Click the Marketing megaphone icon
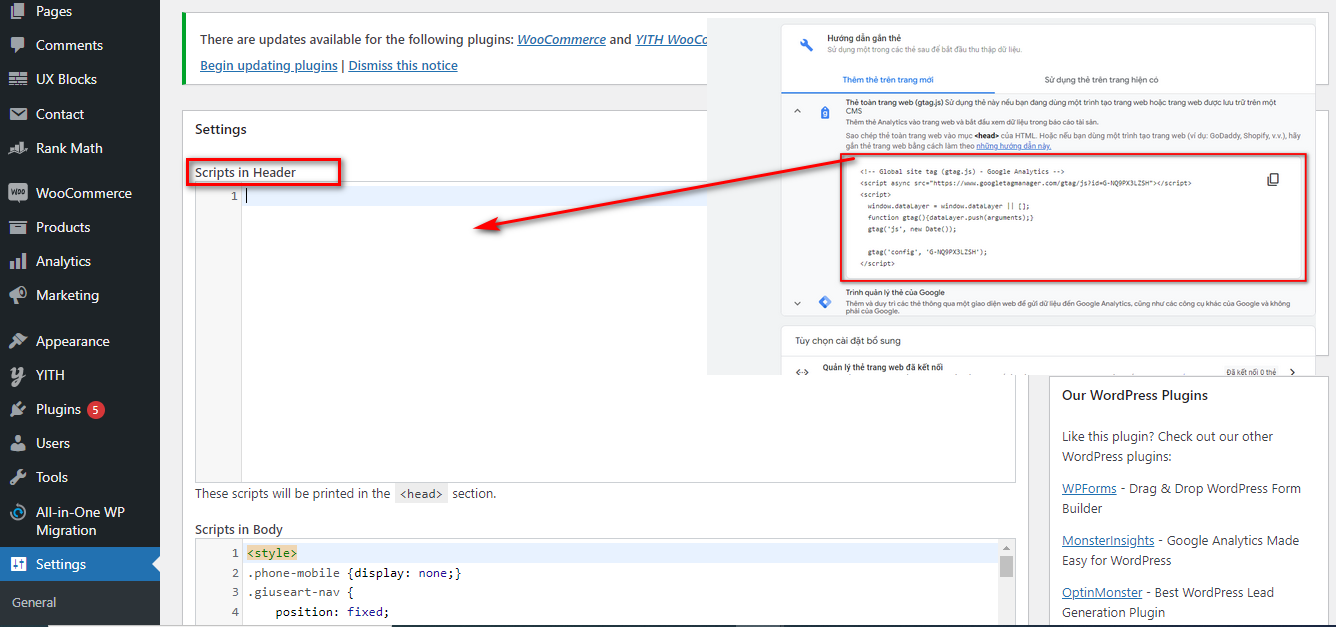Image resolution: width=1336 pixels, height=627 pixels. point(18,295)
